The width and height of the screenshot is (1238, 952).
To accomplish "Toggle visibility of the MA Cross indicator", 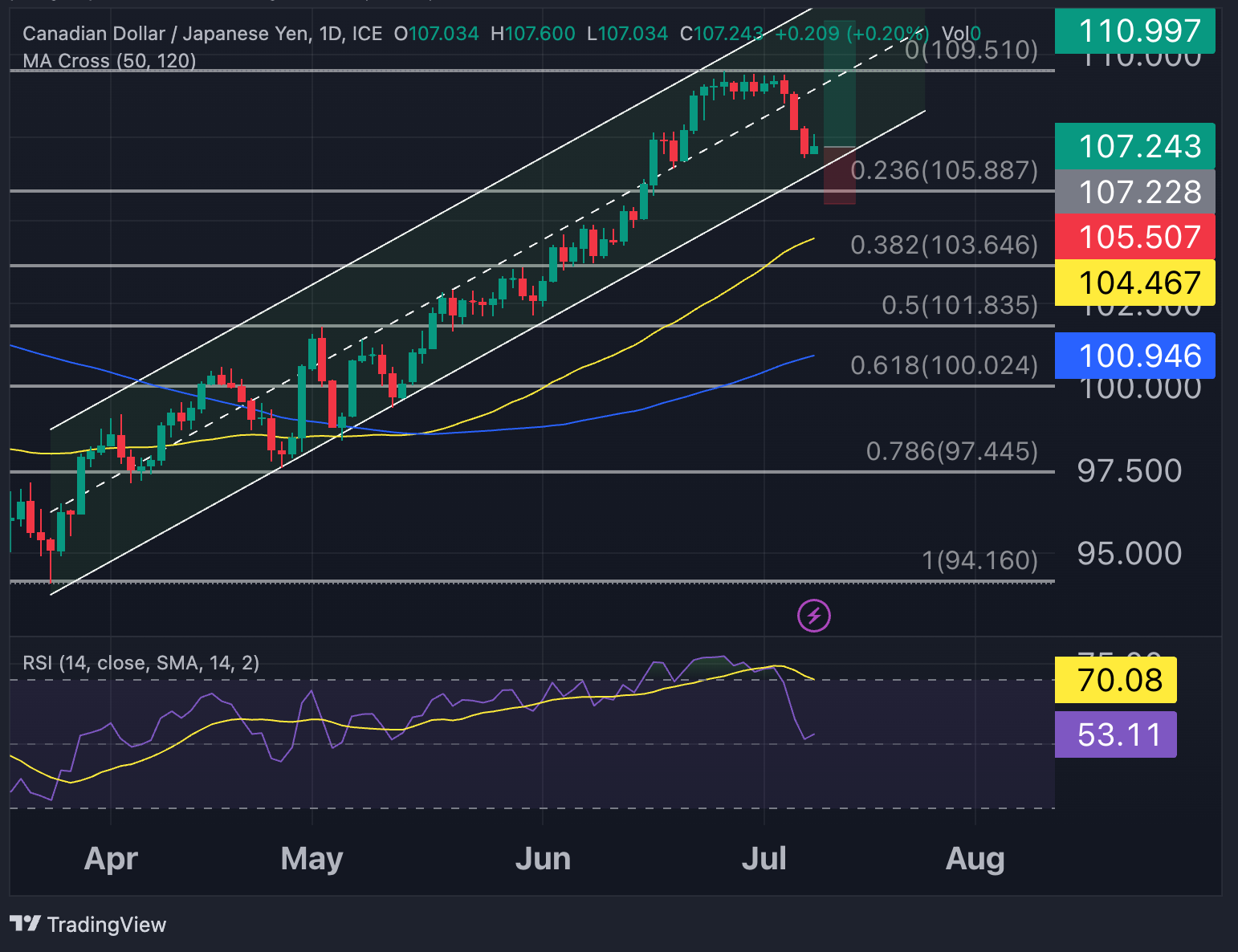I will (108, 61).
